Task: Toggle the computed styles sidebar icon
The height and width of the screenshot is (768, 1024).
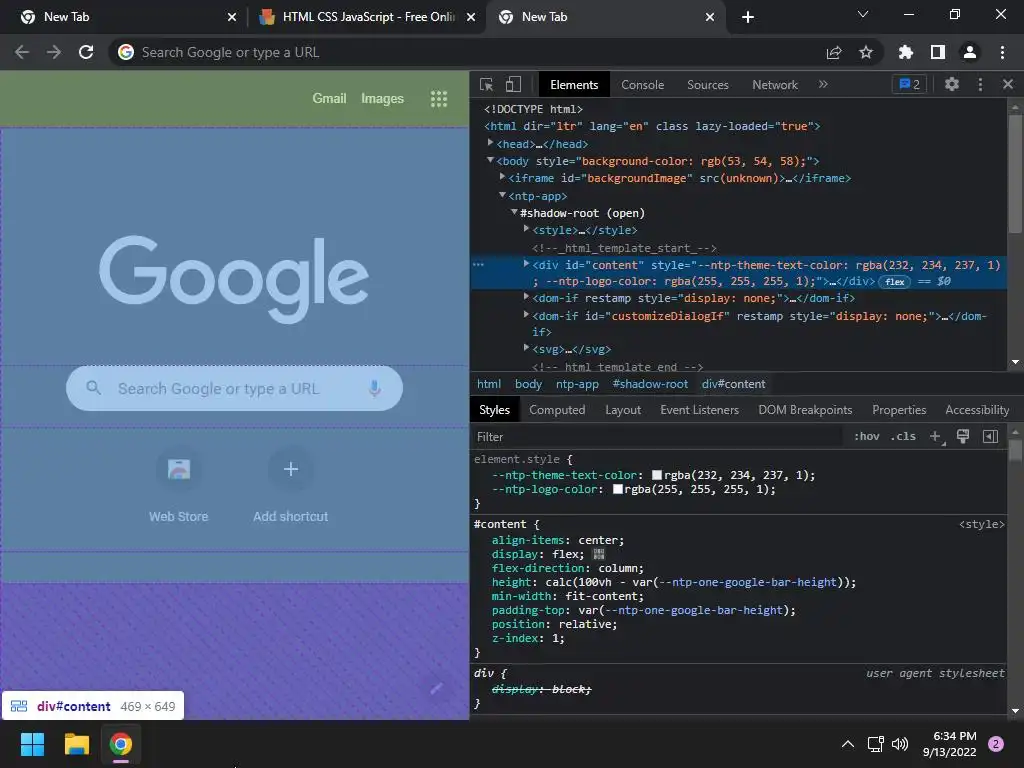Action: pyautogui.click(x=990, y=436)
